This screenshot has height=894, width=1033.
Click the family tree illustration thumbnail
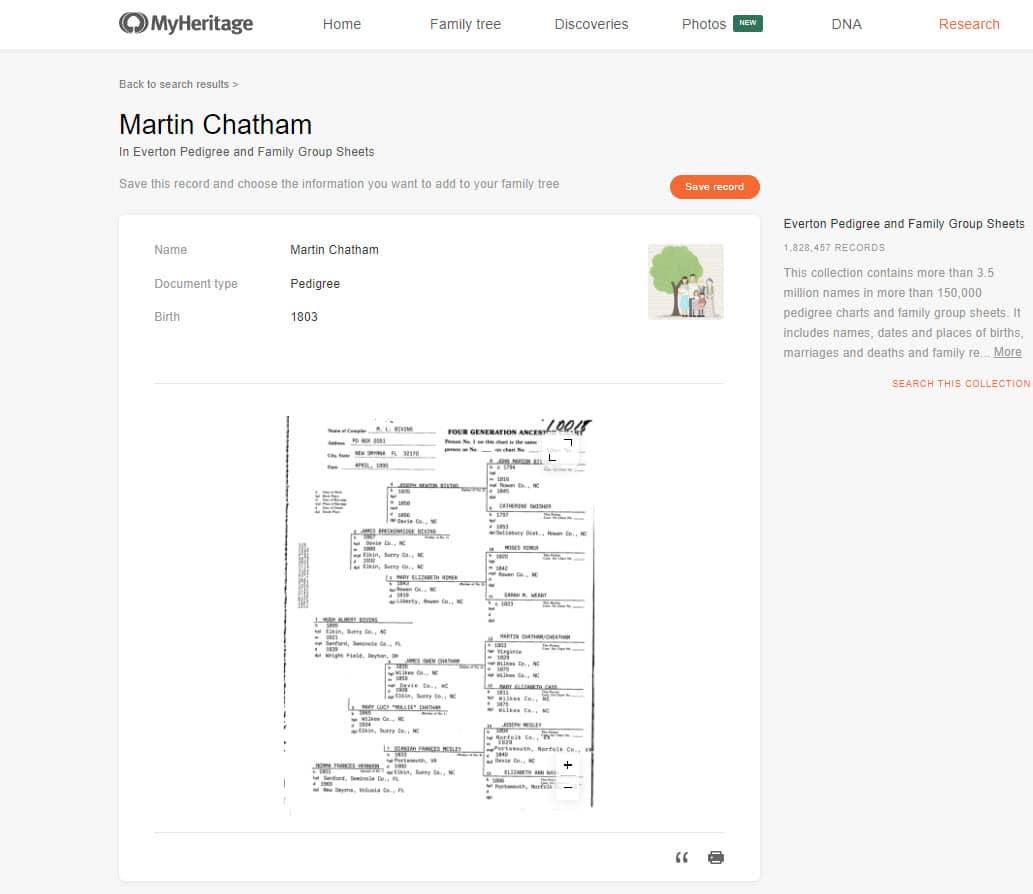pyautogui.click(x=685, y=282)
